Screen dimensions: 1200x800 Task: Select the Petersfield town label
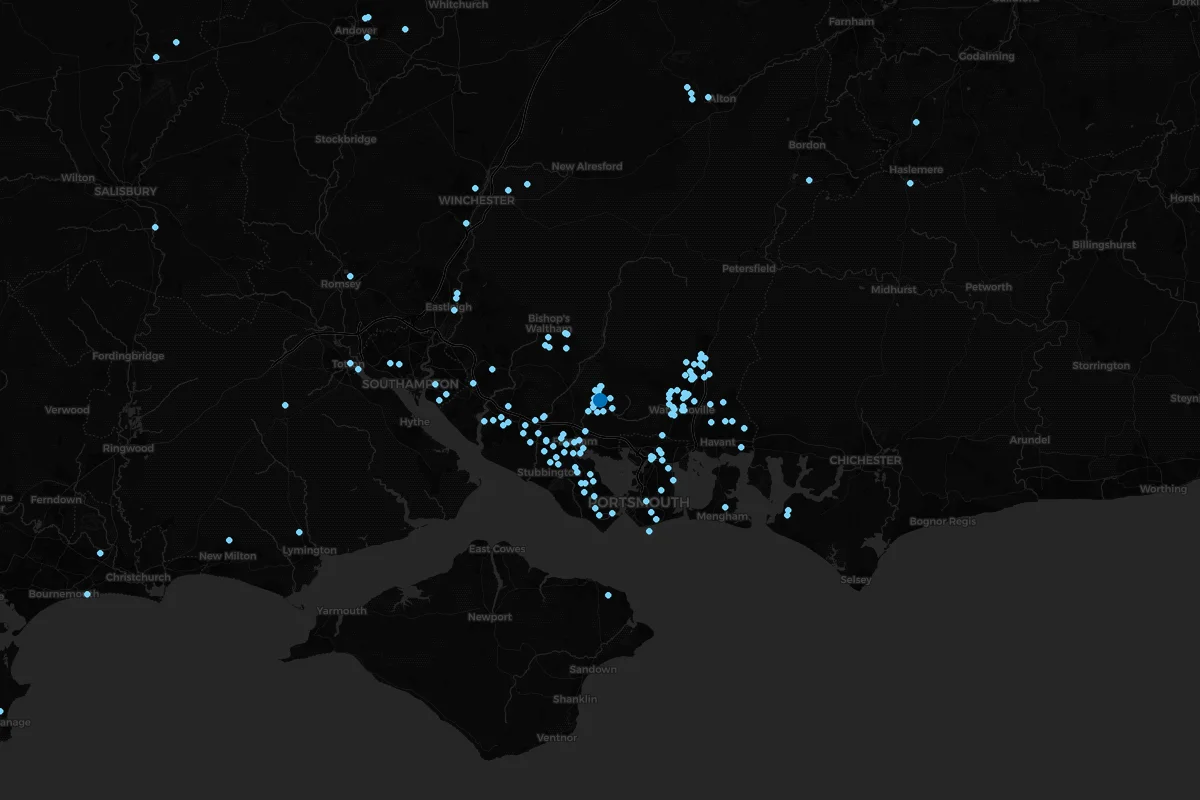(x=749, y=268)
